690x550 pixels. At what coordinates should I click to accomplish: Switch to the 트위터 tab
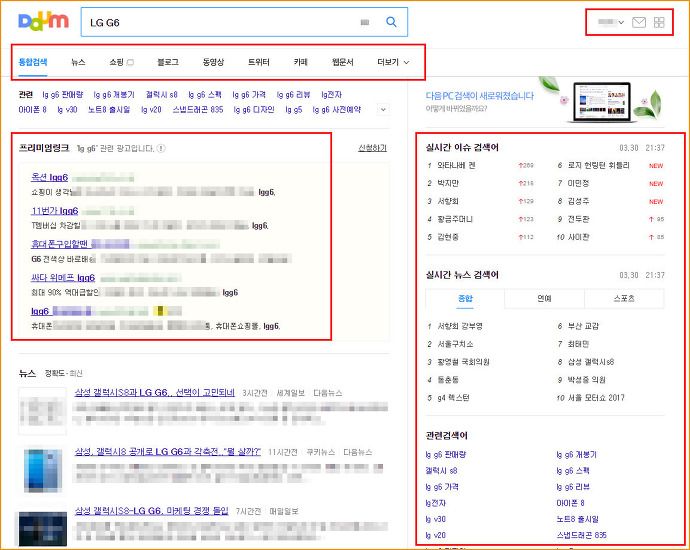pyautogui.click(x=259, y=62)
